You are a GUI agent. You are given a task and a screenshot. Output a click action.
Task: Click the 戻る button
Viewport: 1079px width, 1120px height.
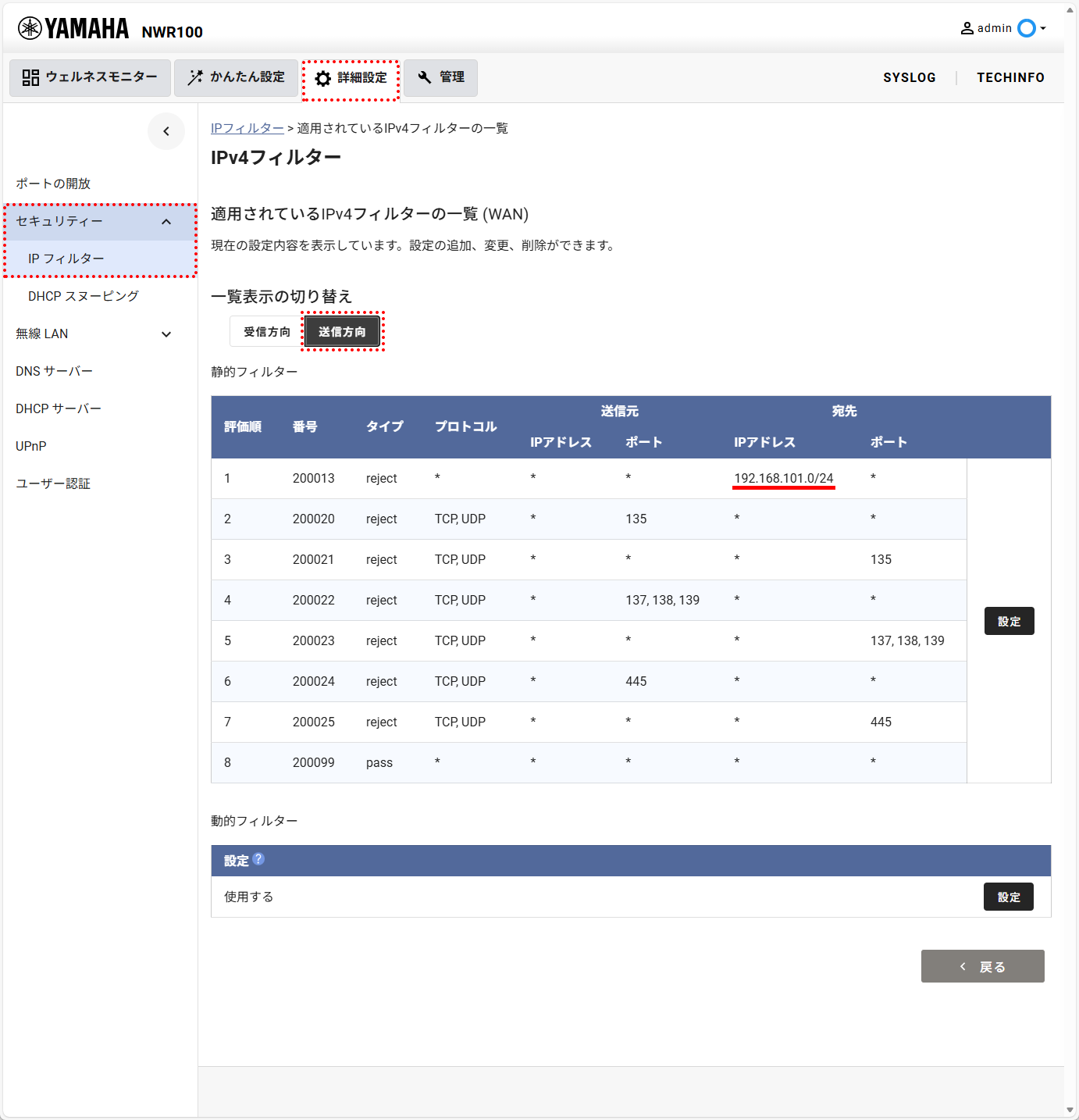[x=982, y=966]
